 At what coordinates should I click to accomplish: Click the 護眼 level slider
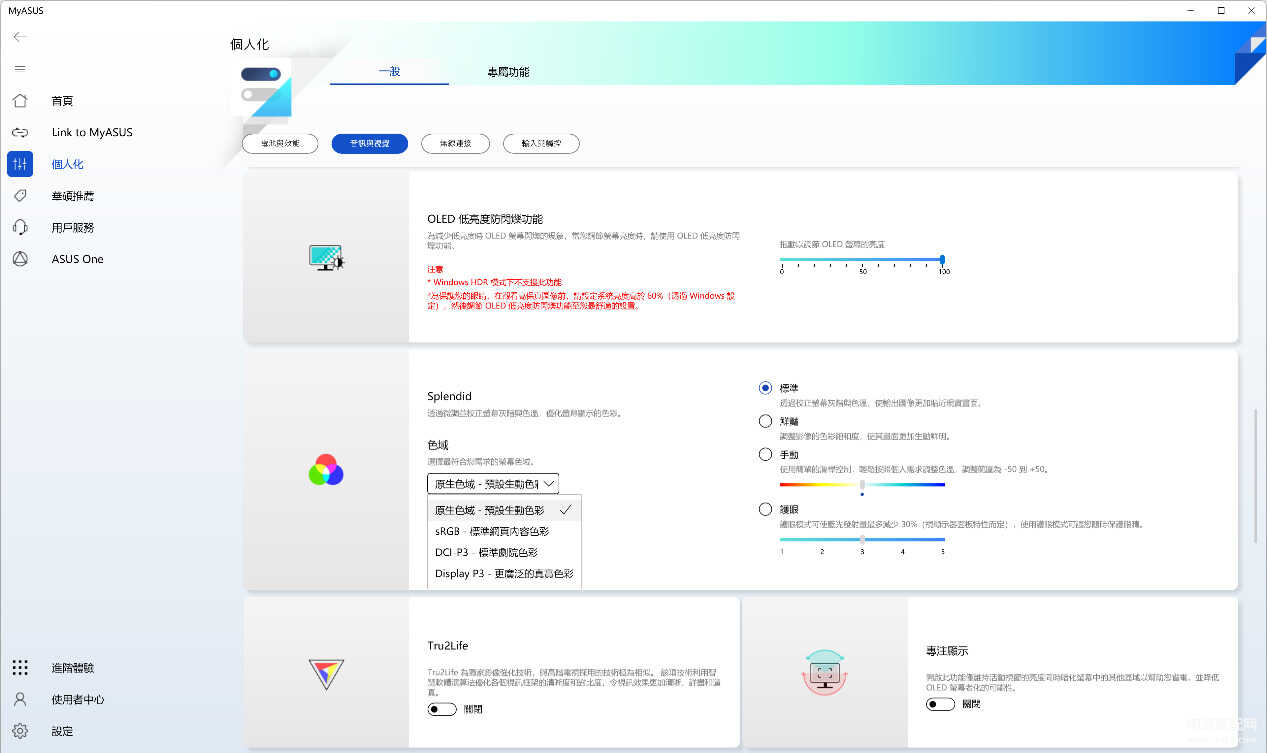(862, 540)
